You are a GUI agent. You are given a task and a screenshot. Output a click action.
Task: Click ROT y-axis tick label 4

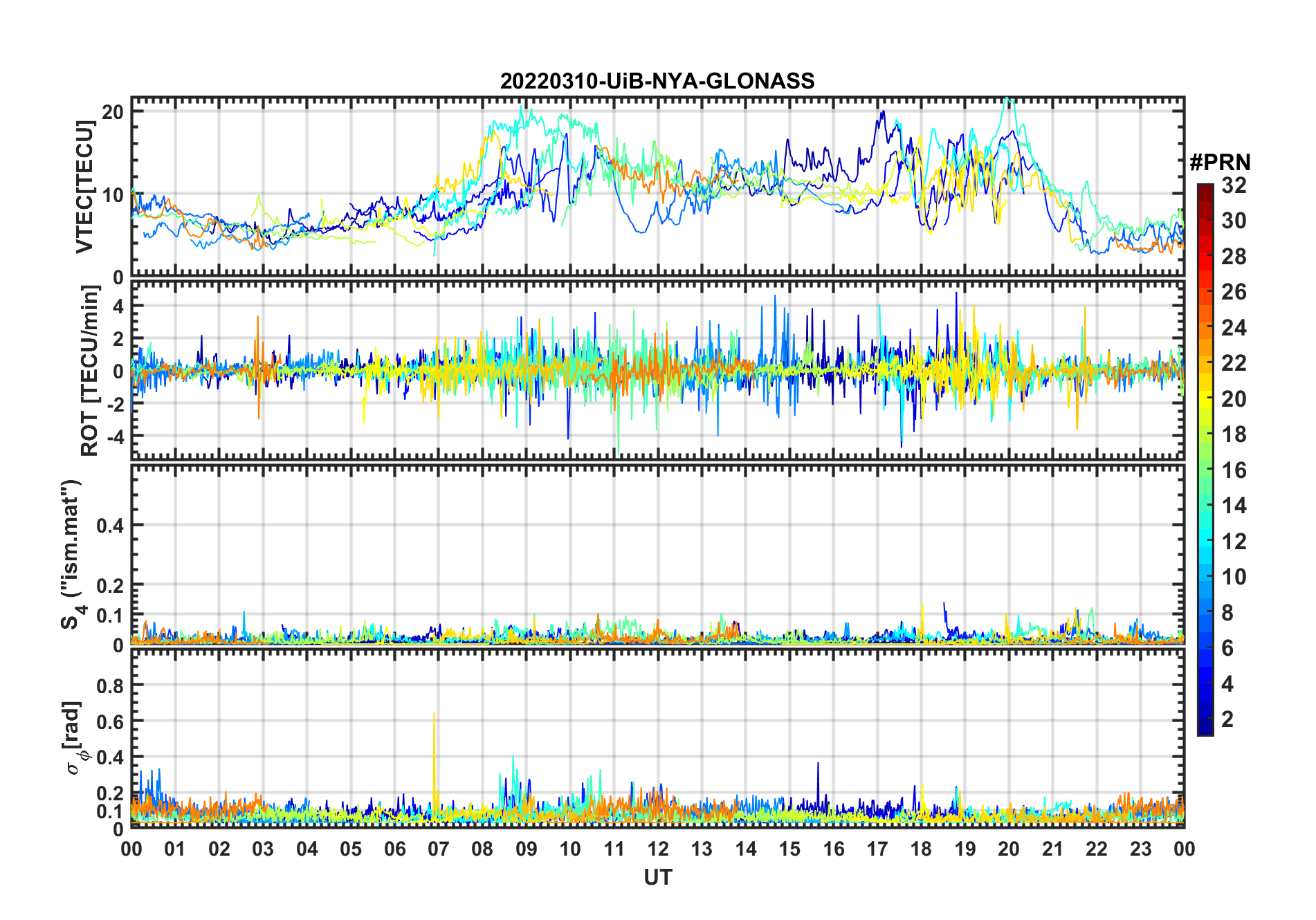[118, 306]
